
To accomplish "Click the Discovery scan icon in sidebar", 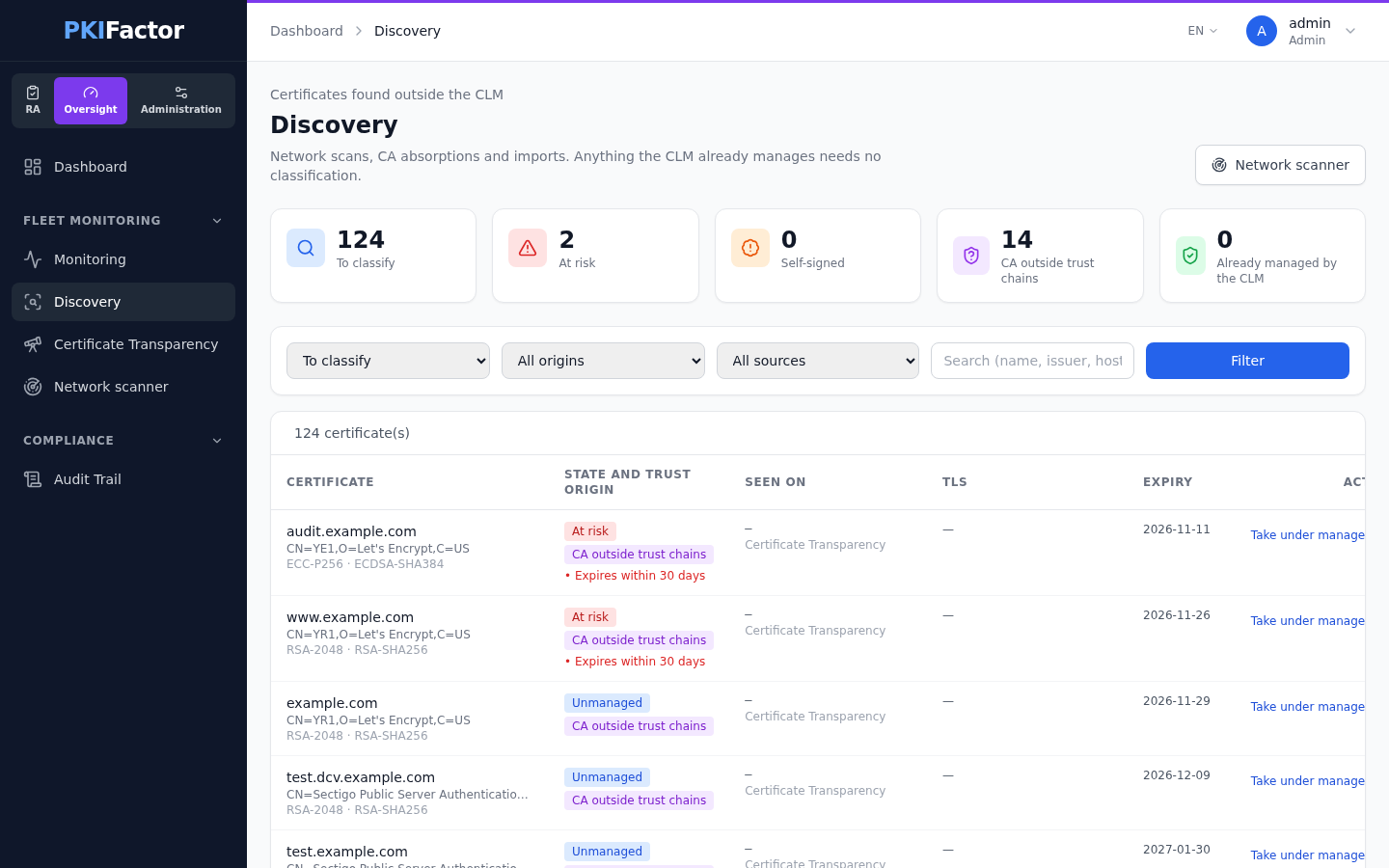I will click(x=33, y=302).
